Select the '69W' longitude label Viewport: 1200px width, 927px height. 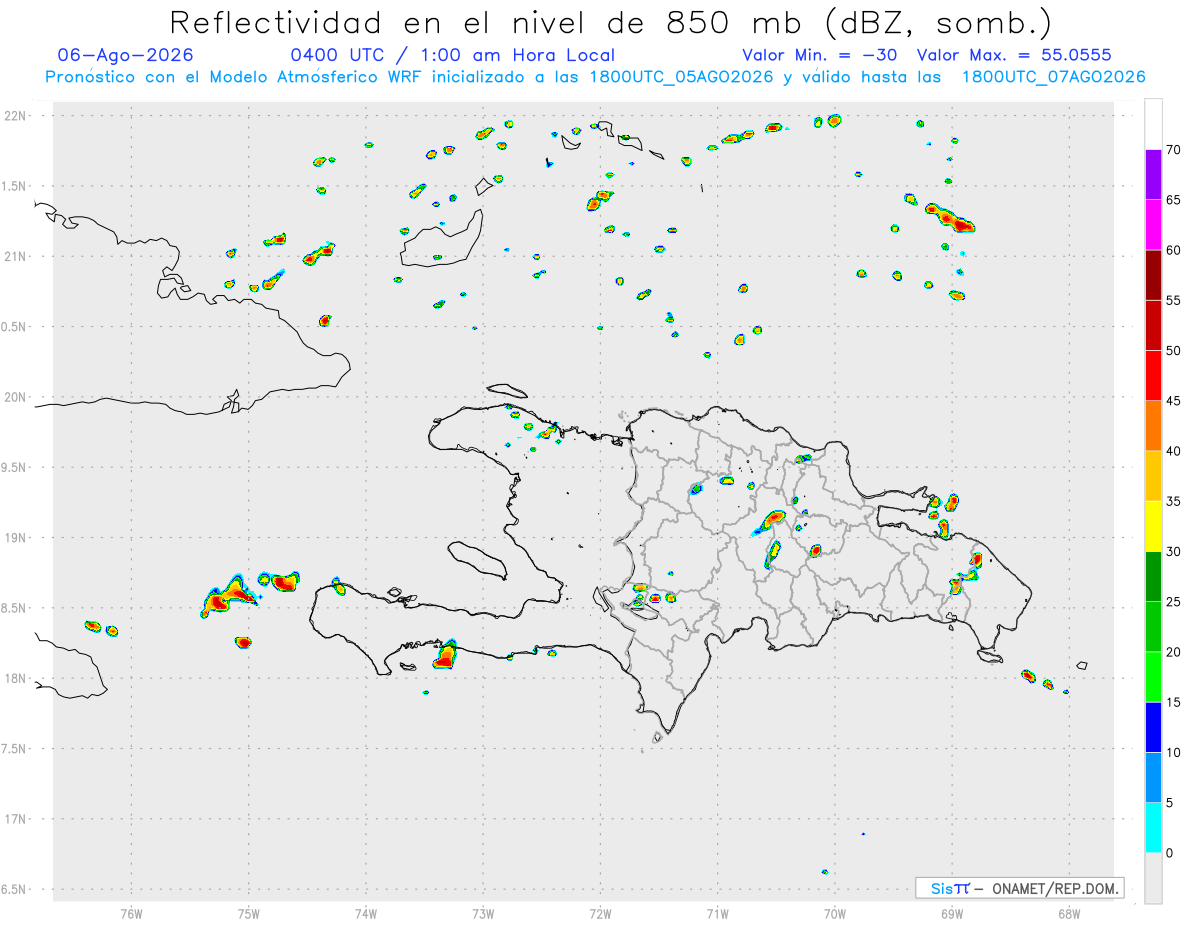coord(952,912)
